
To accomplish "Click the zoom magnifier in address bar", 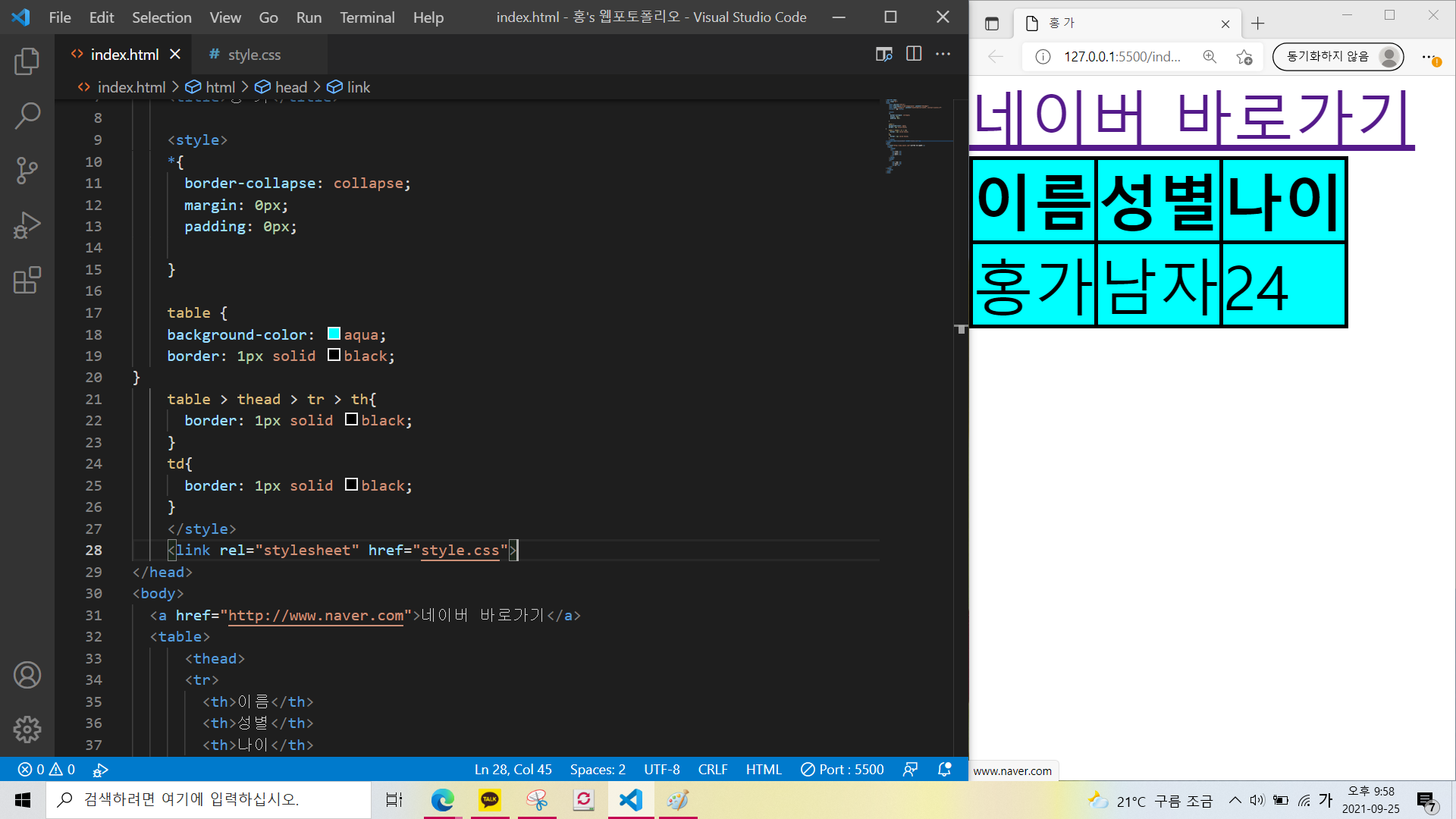I will pos(1210,57).
